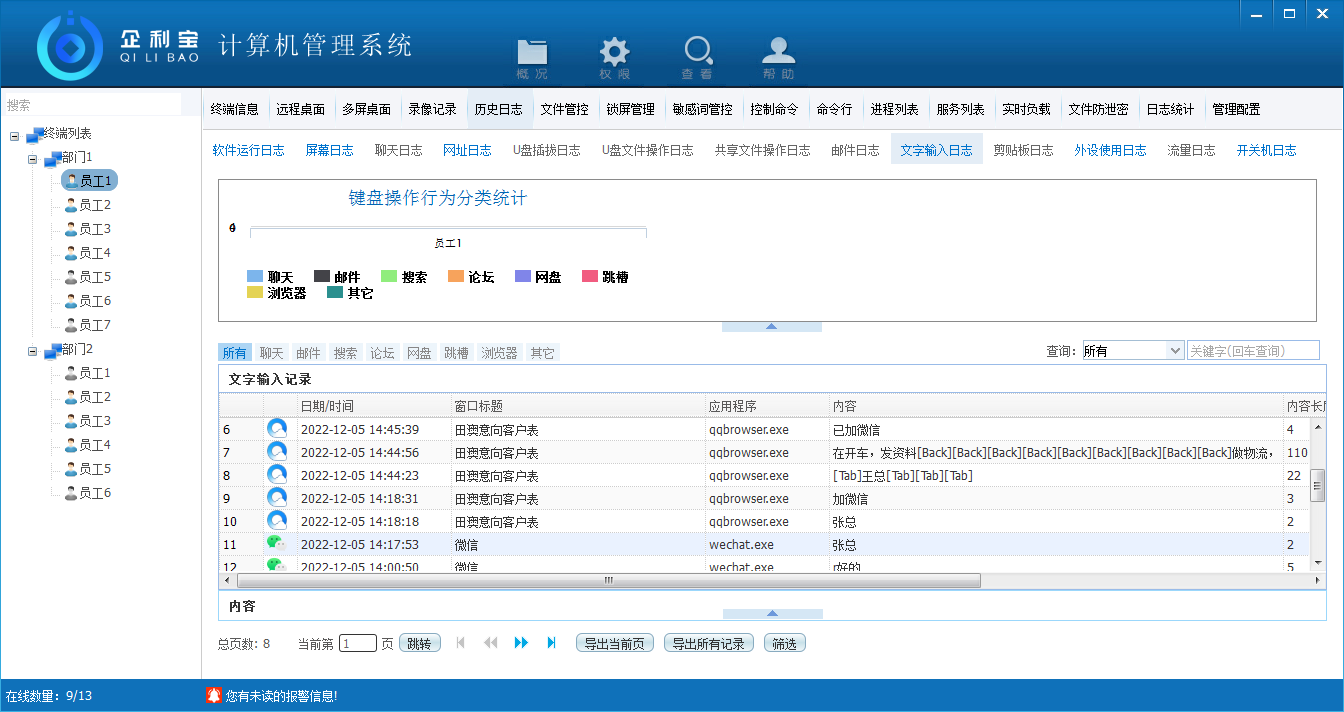Viewport: 1344px width, 712px height.
Task: Filter records by the 聊天 category
Action: coord(271,353)
